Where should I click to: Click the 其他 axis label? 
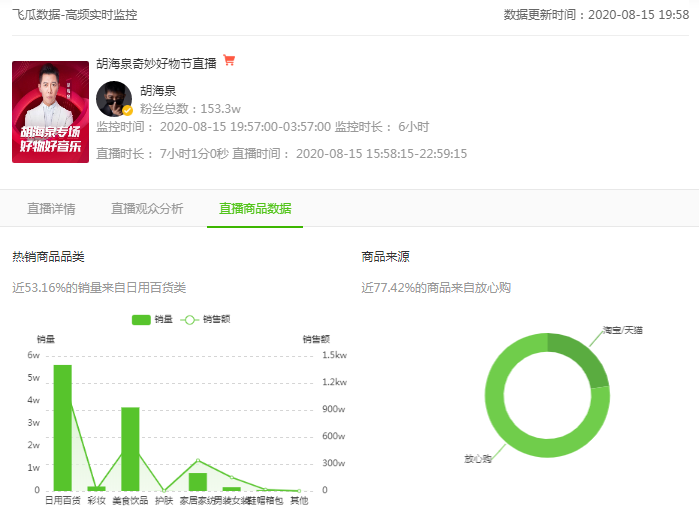[299, 500]
